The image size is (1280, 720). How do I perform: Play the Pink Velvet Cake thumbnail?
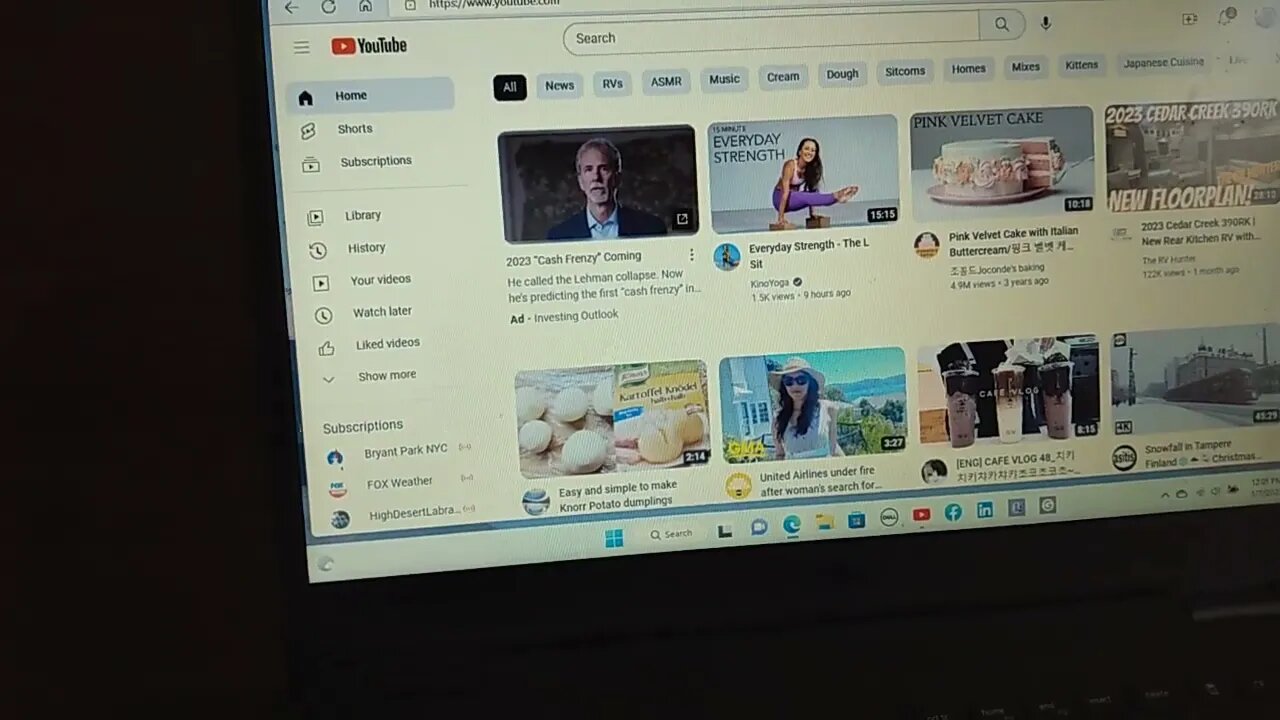tap(1003, 163)
